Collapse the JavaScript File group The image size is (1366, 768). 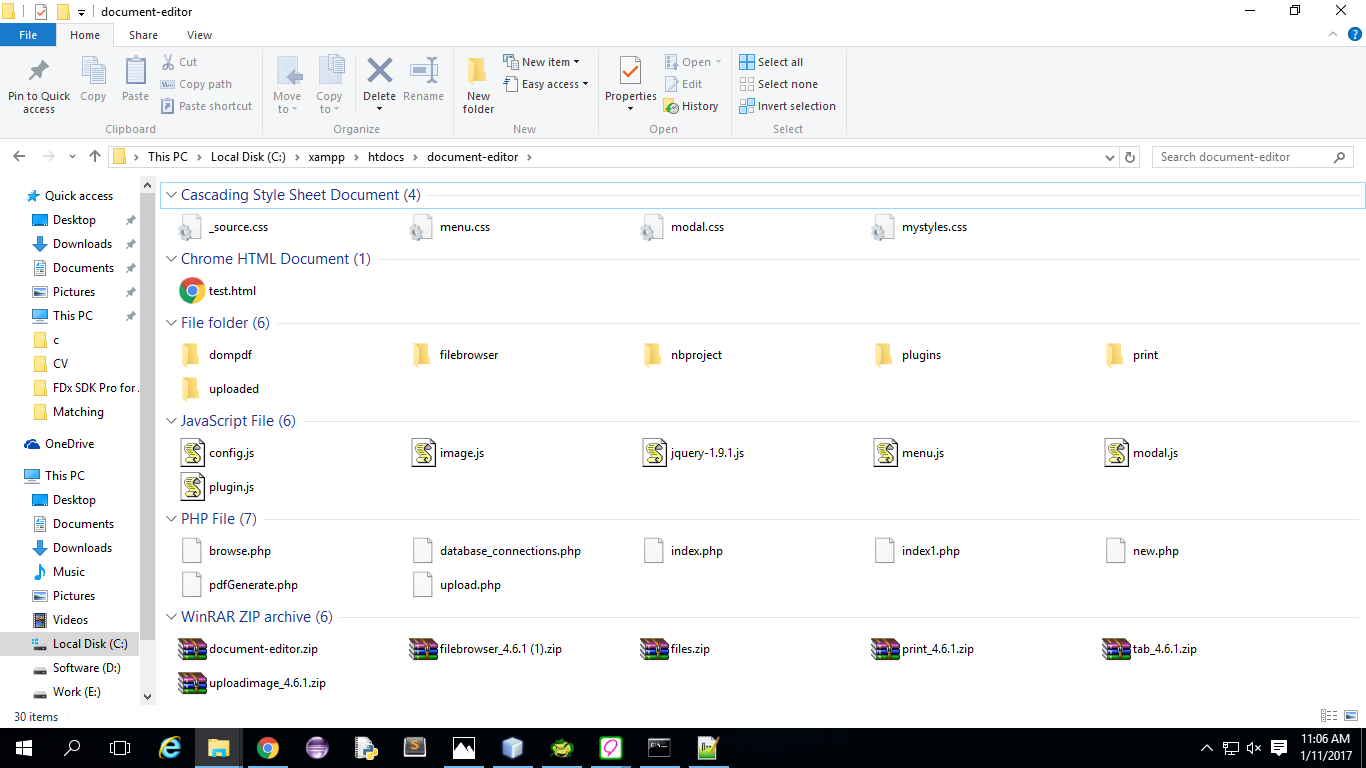171,421
